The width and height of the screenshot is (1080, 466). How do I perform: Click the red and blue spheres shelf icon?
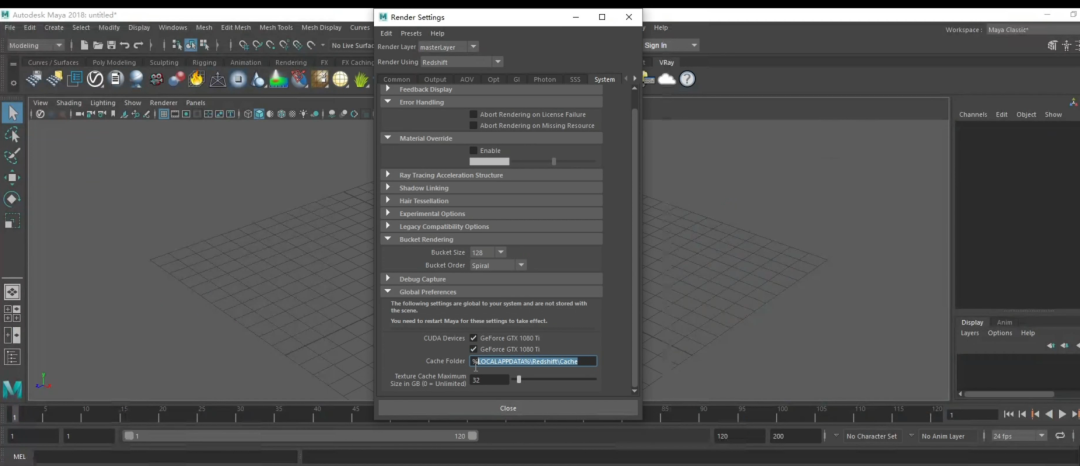[176, 79]
